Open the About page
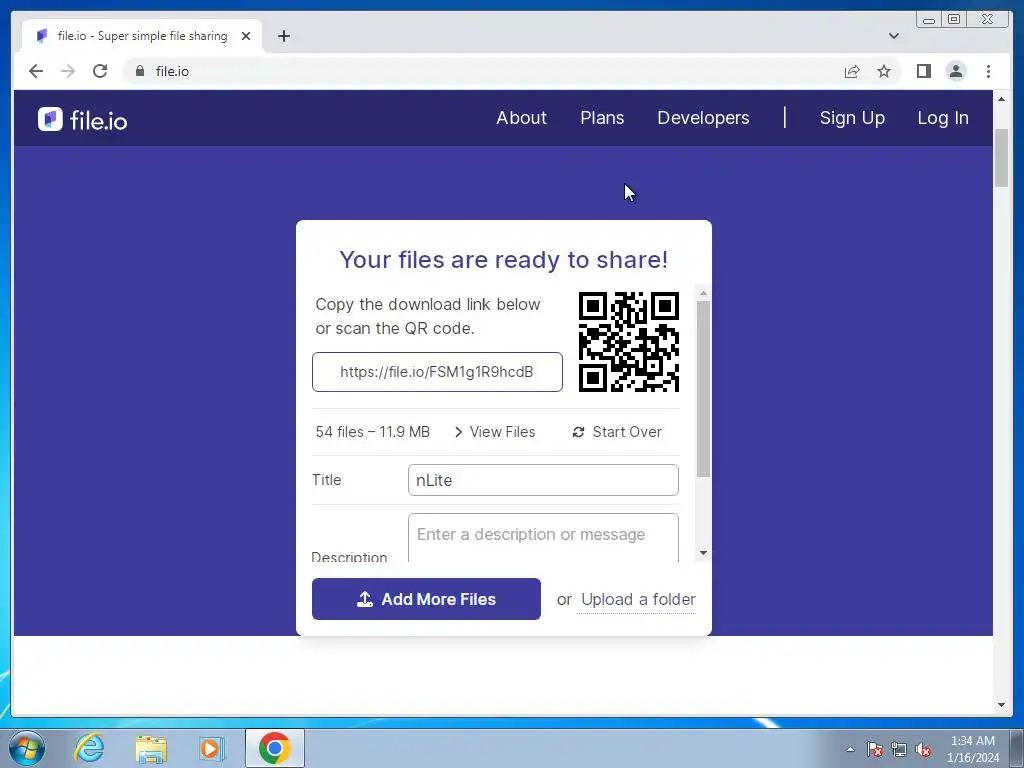Viewport: 1024px width, 768px height. [521, 118]
